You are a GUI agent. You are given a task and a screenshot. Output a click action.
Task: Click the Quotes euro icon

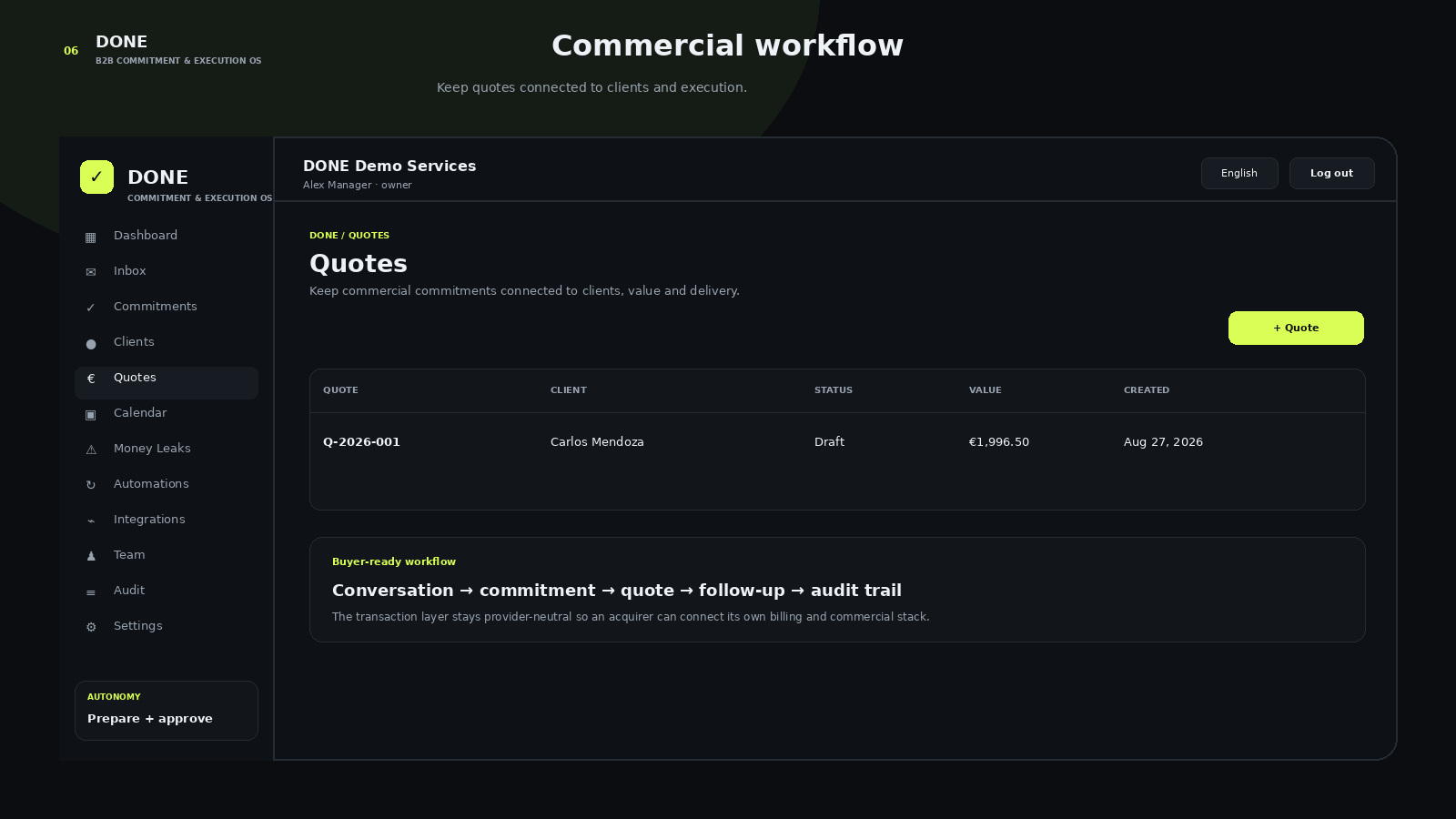tap(91, 379)
